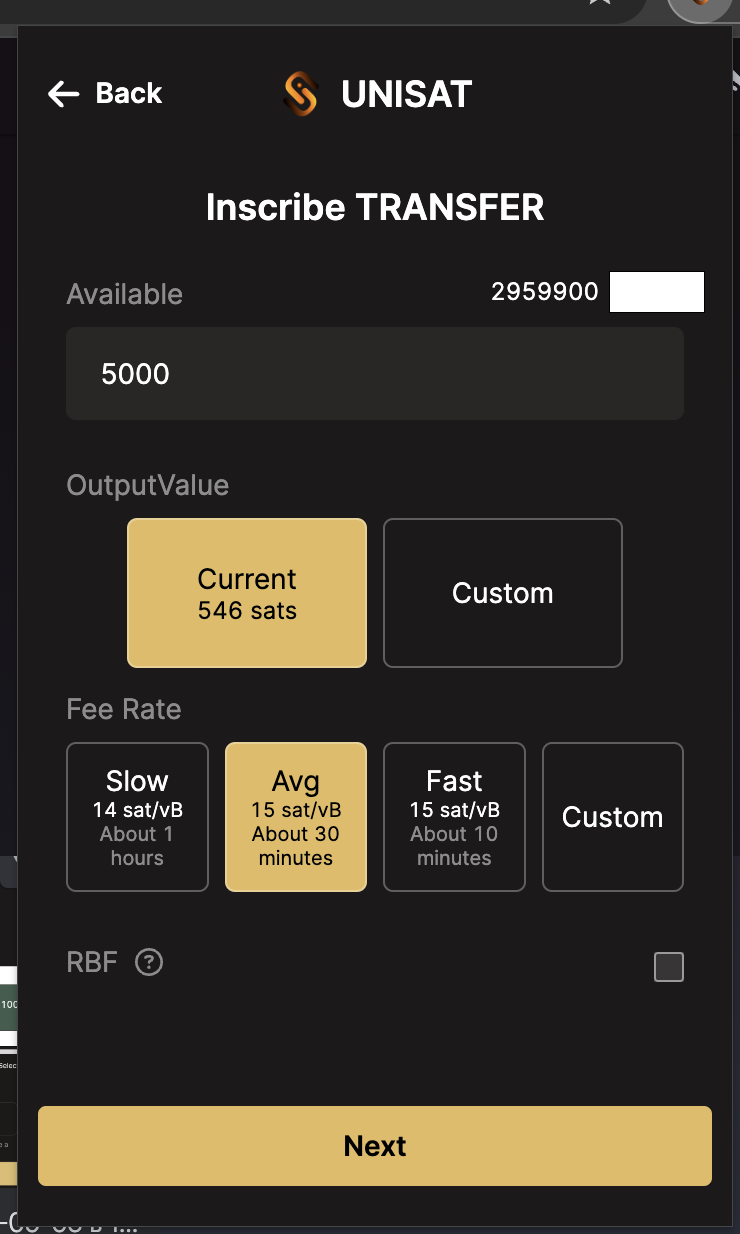Click the Inscribe TRANSFER title
Screen dimensions: 740x1234
[375, 208]
